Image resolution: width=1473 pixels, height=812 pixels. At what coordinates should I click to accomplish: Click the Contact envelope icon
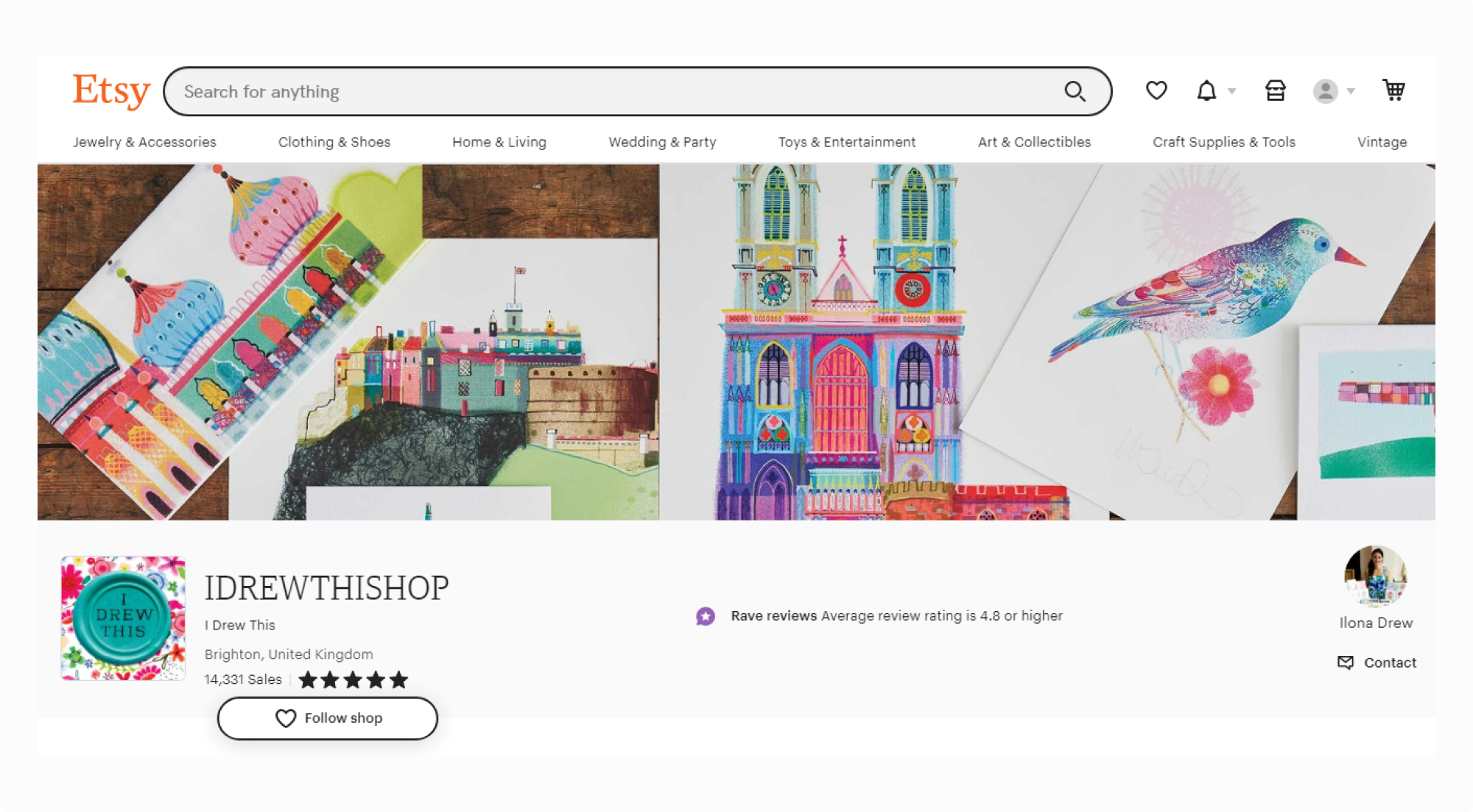click(1346, 663)
